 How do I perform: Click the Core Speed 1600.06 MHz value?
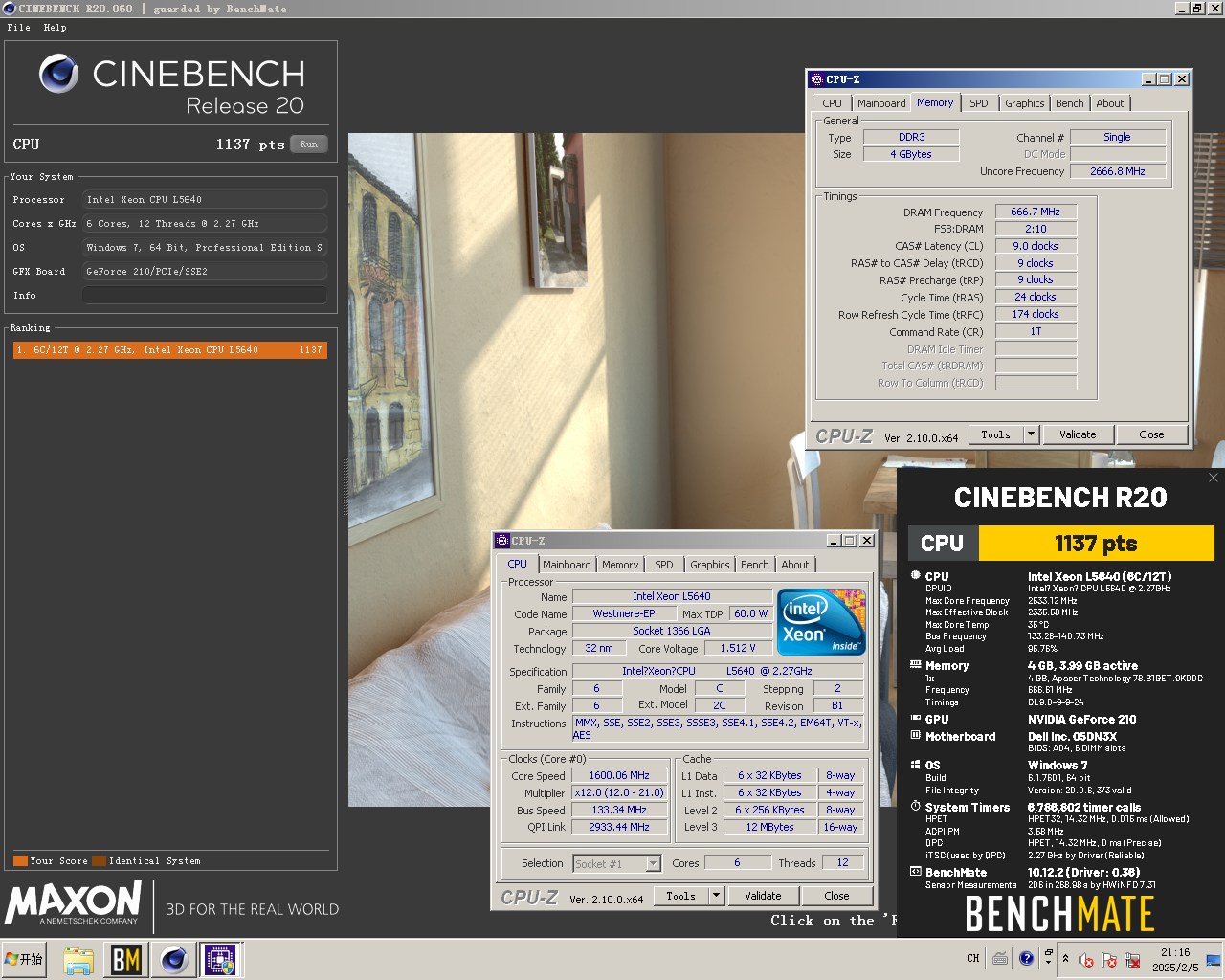pos(619,775)
